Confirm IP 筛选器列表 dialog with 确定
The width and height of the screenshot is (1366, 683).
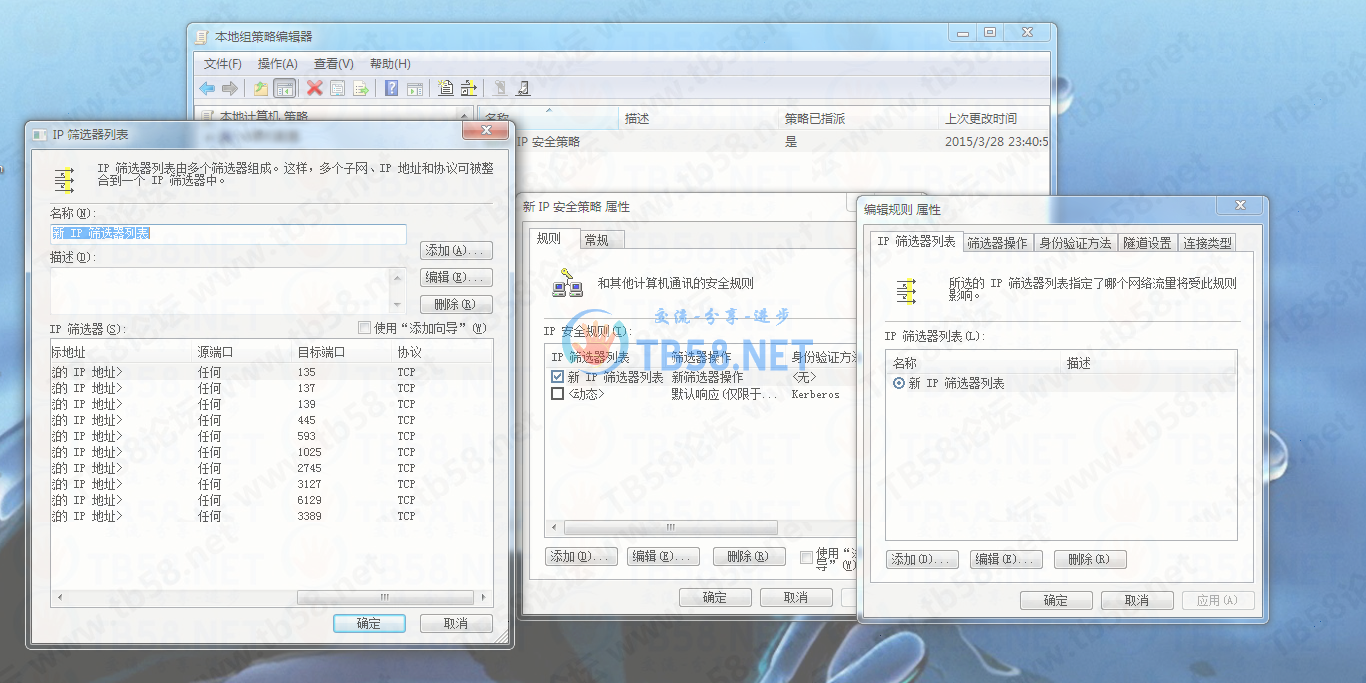[x=369, y=623]
